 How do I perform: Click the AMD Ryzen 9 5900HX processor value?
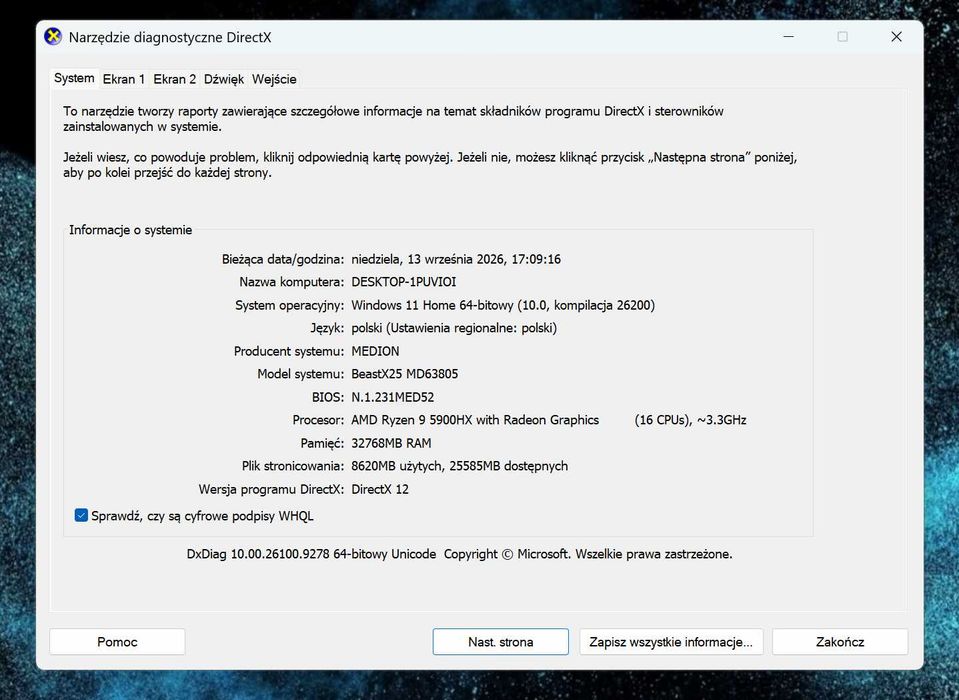[x=549, y=420]
